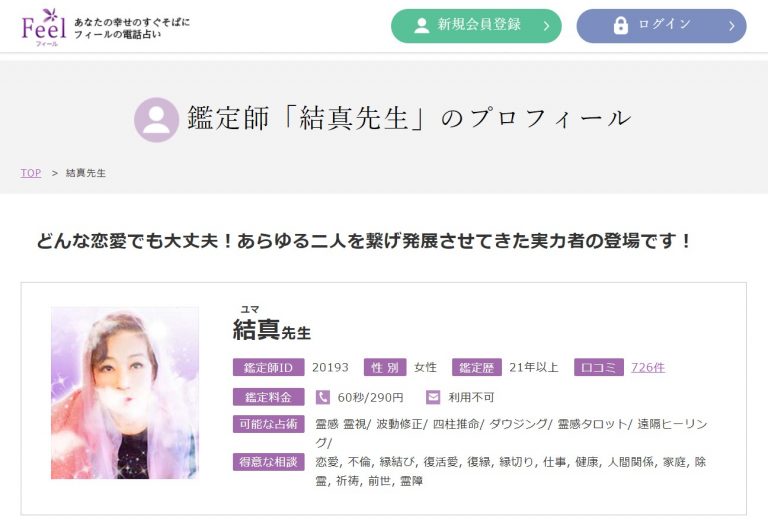
Task: Click the 得意な相談 label tag
Action: pos(268,462)
